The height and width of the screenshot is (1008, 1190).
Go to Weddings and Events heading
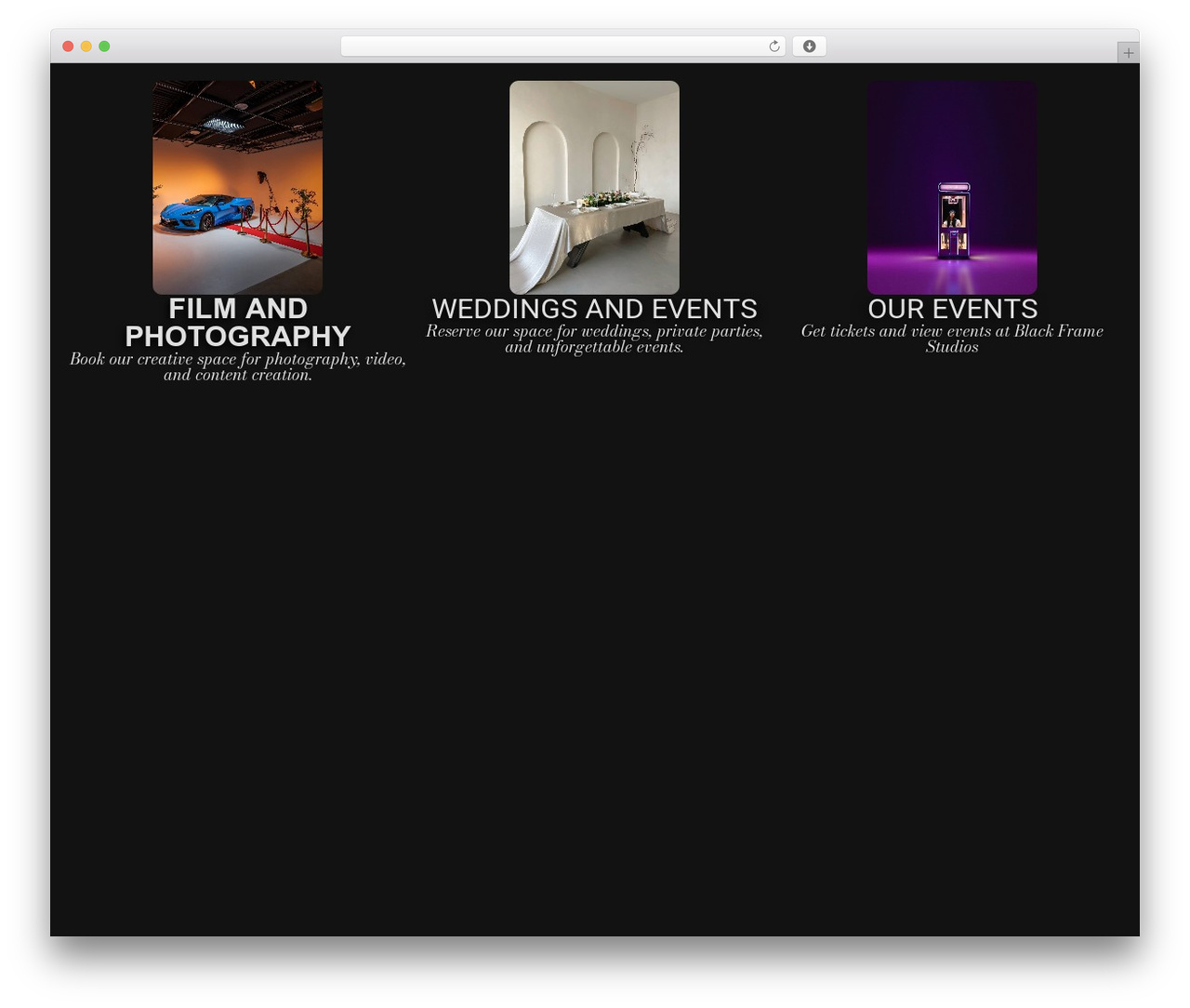point(594,309)
